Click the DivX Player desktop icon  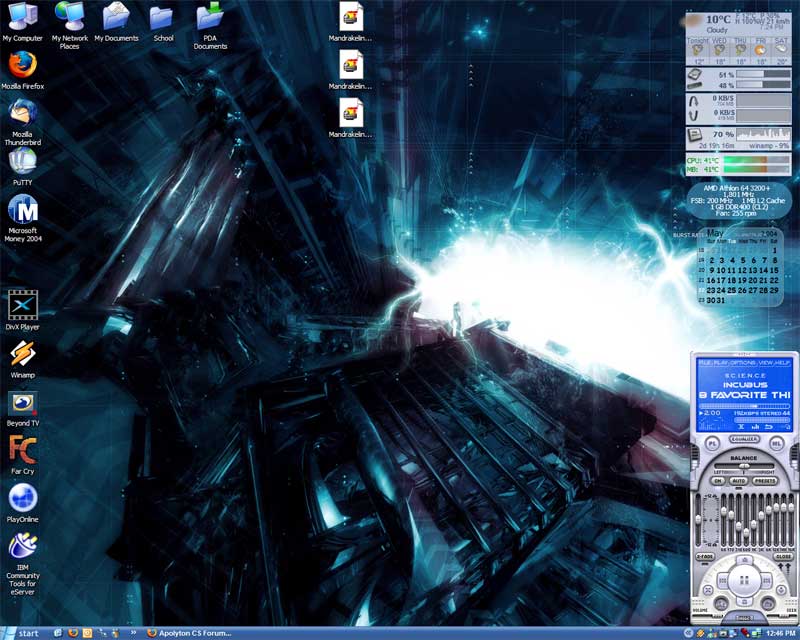click(x=22, y=305)
